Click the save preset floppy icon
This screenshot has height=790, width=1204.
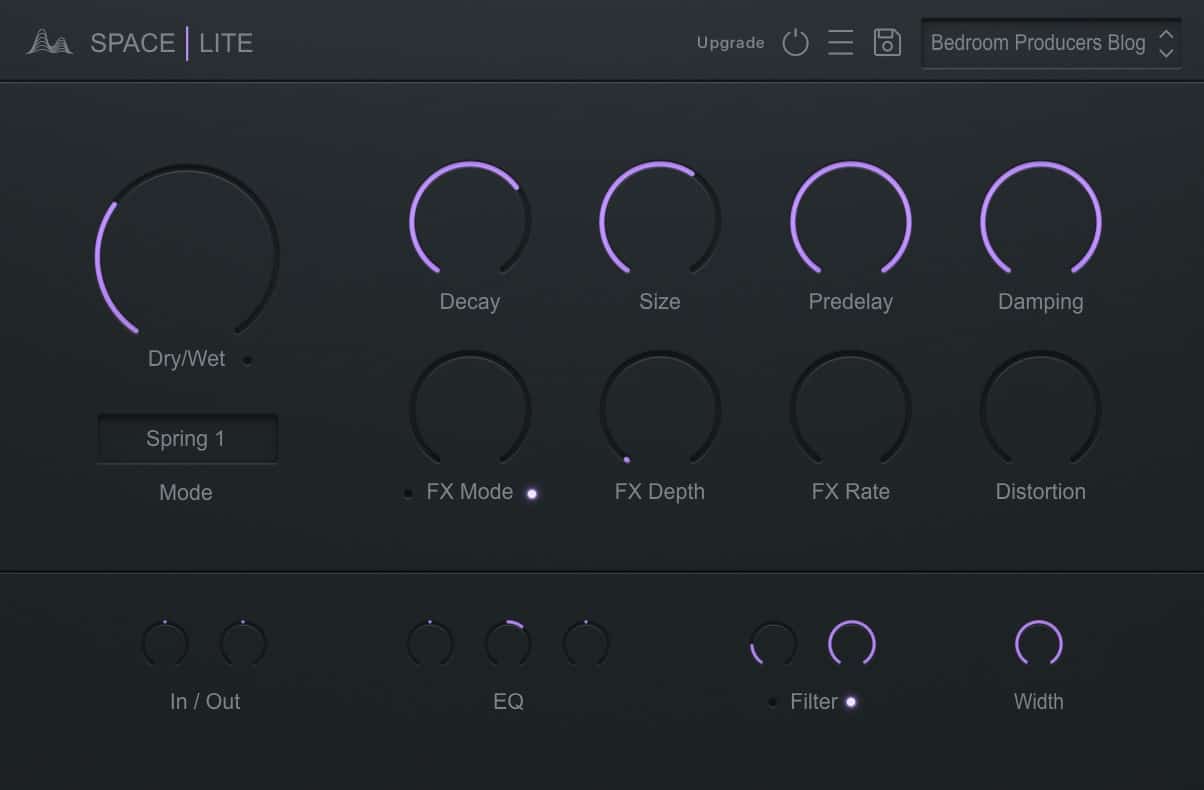pos(887,43)
